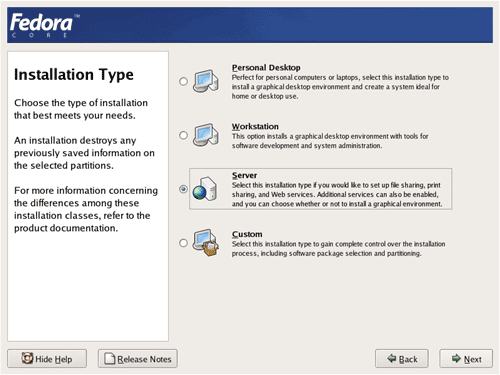Click the document icon on Release Notes
The height and width of the screenshot is (375, 500).
click(110, 359)
